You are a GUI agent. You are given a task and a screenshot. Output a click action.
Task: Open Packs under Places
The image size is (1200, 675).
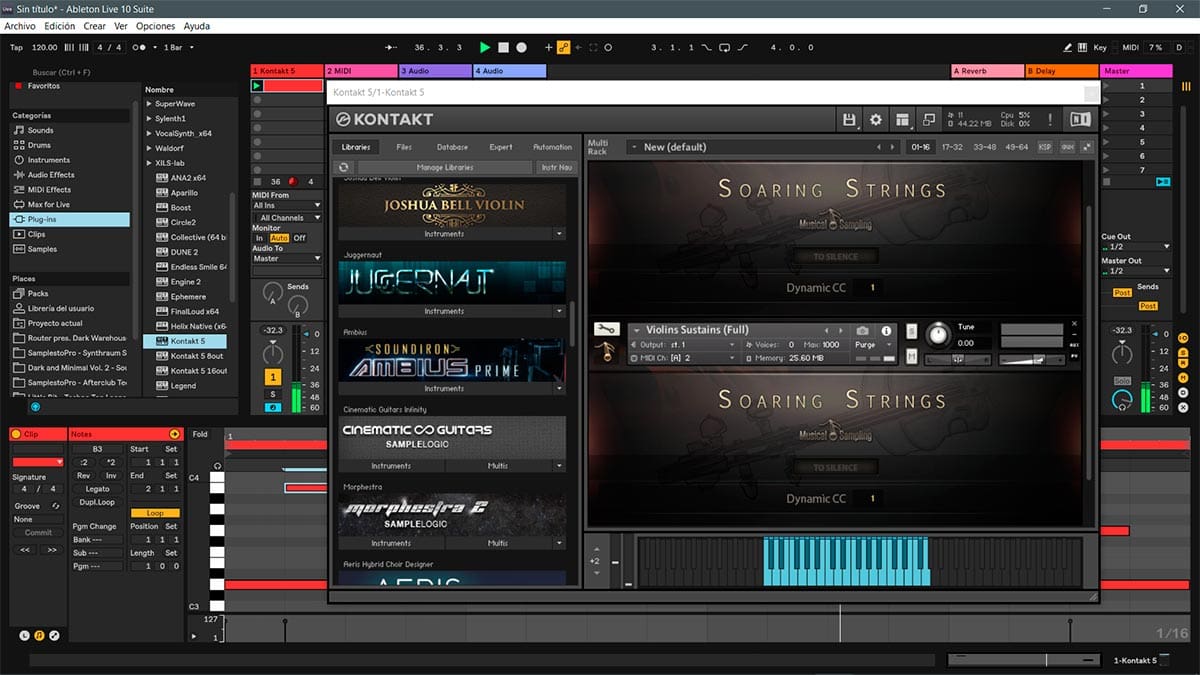(x=71, y=294)
